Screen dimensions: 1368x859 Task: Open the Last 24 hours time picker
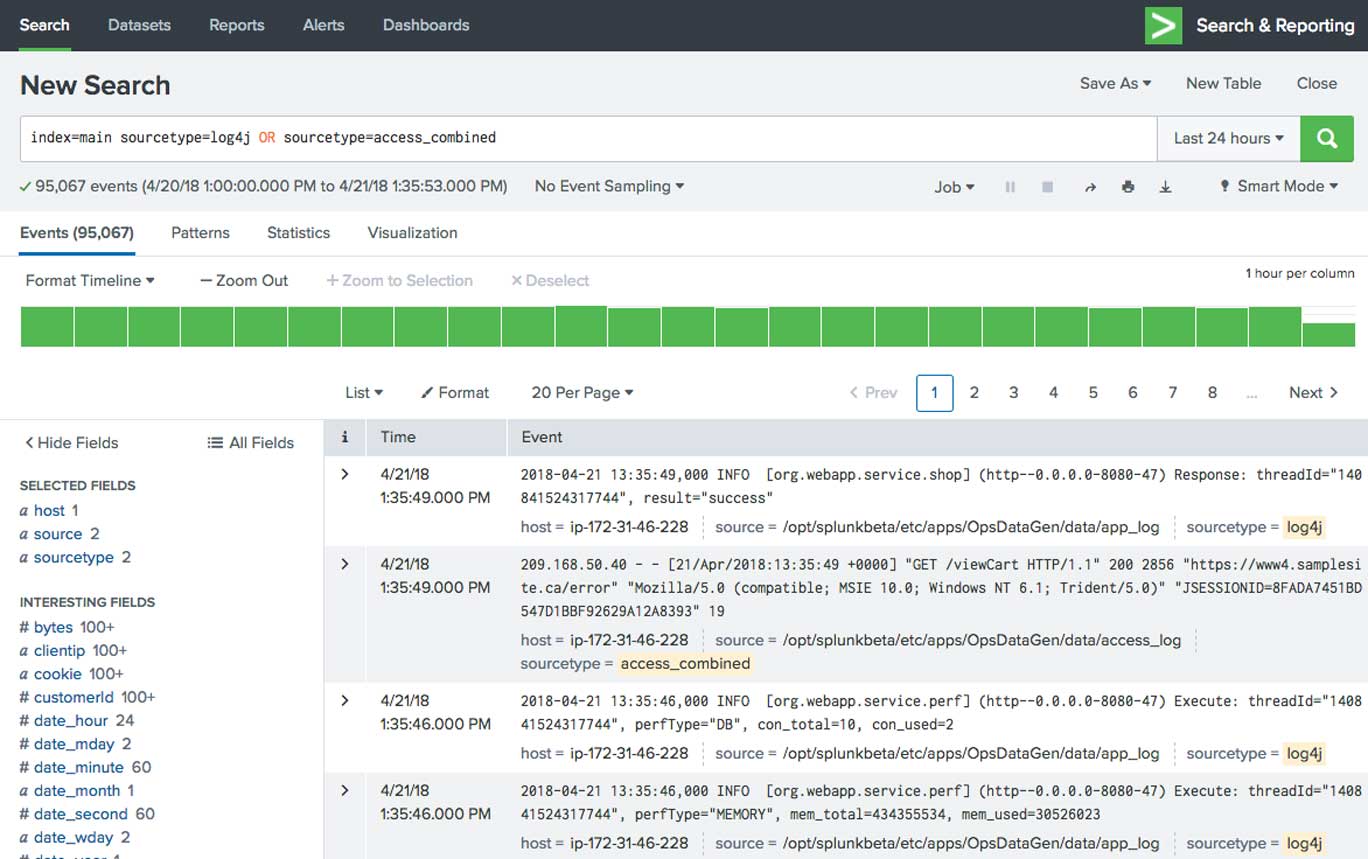point(1228,139)
